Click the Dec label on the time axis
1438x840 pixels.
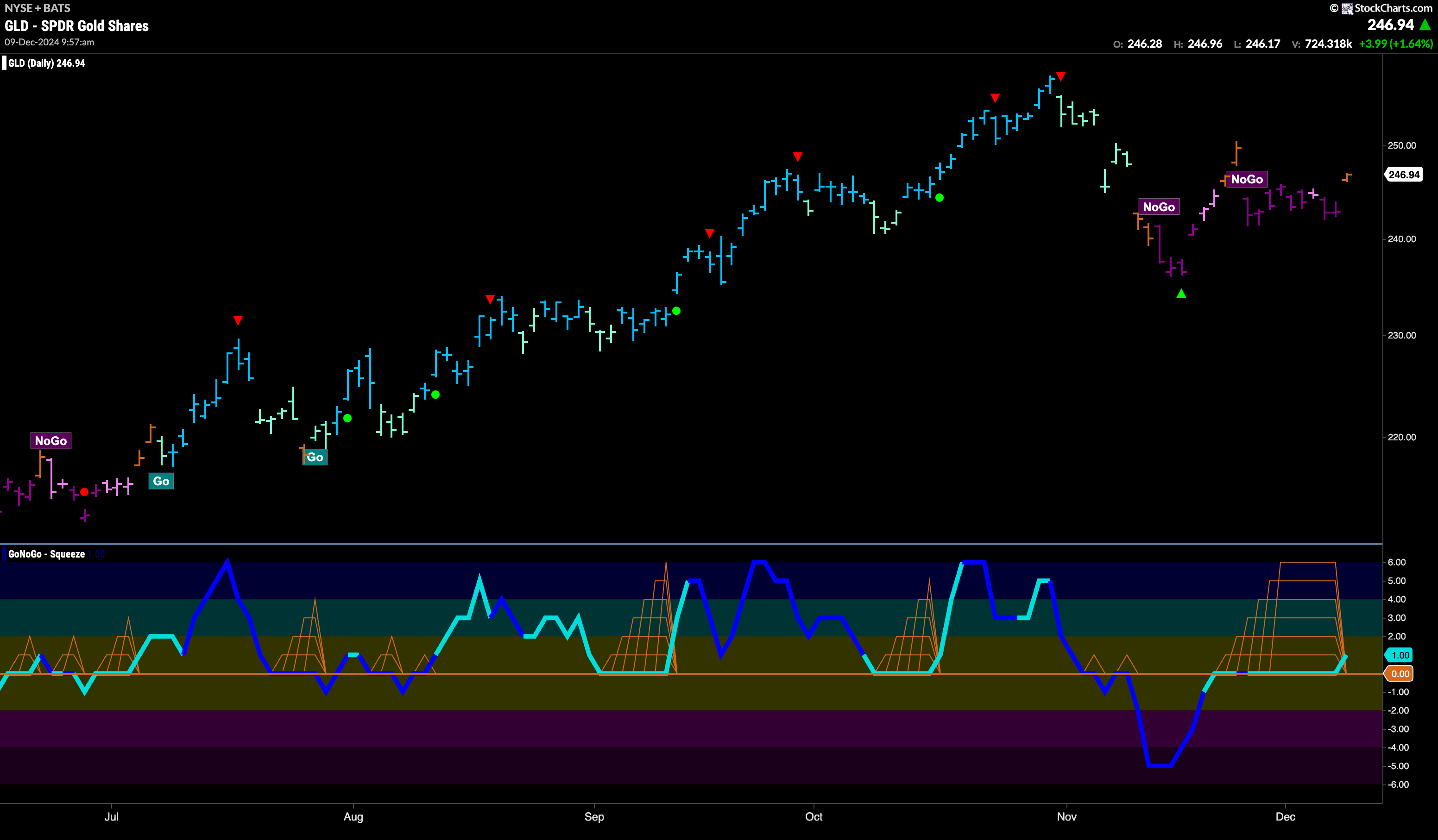coord(1285,817)
